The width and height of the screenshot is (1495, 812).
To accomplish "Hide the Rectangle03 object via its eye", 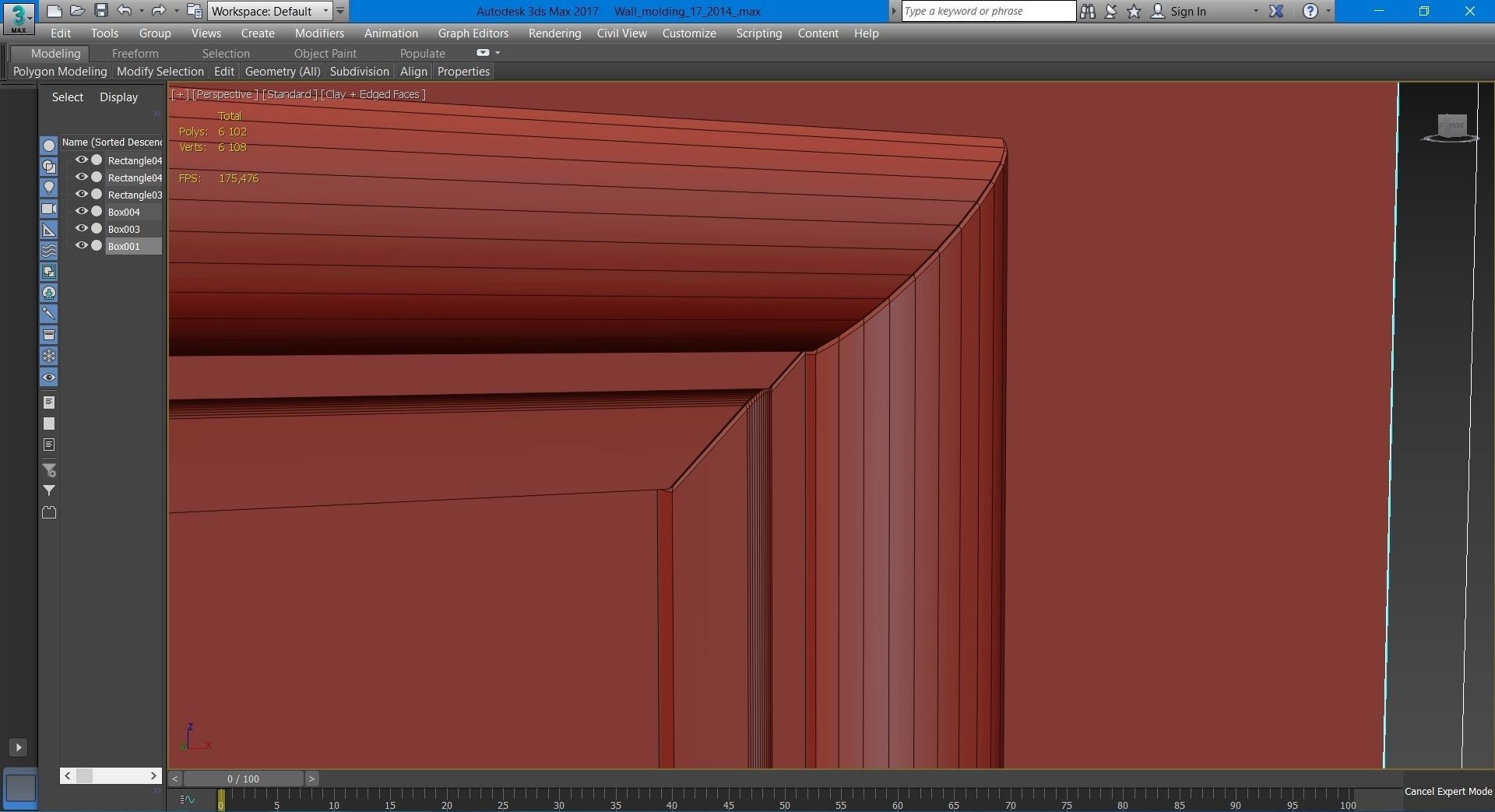I will (81, 194).
